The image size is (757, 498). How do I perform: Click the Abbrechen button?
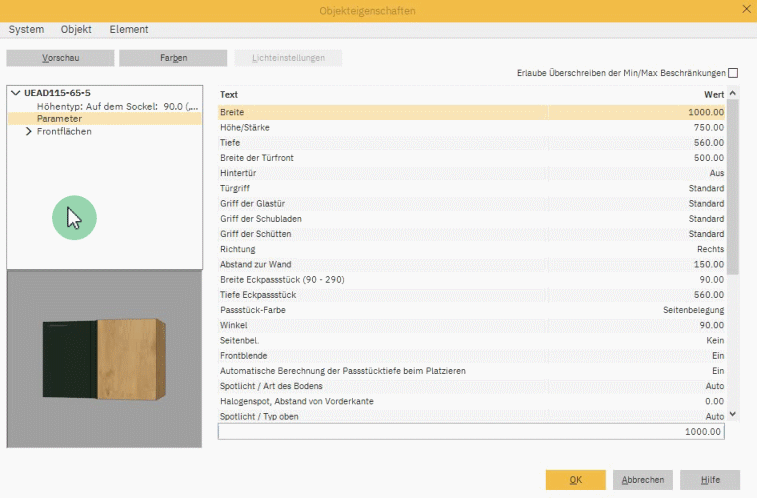coord(642,480)
